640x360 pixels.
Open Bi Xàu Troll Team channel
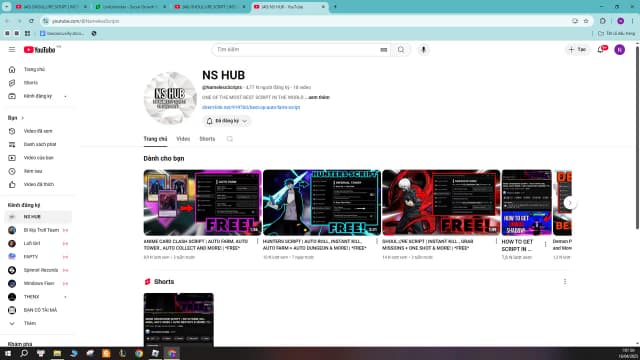point(39,230)
